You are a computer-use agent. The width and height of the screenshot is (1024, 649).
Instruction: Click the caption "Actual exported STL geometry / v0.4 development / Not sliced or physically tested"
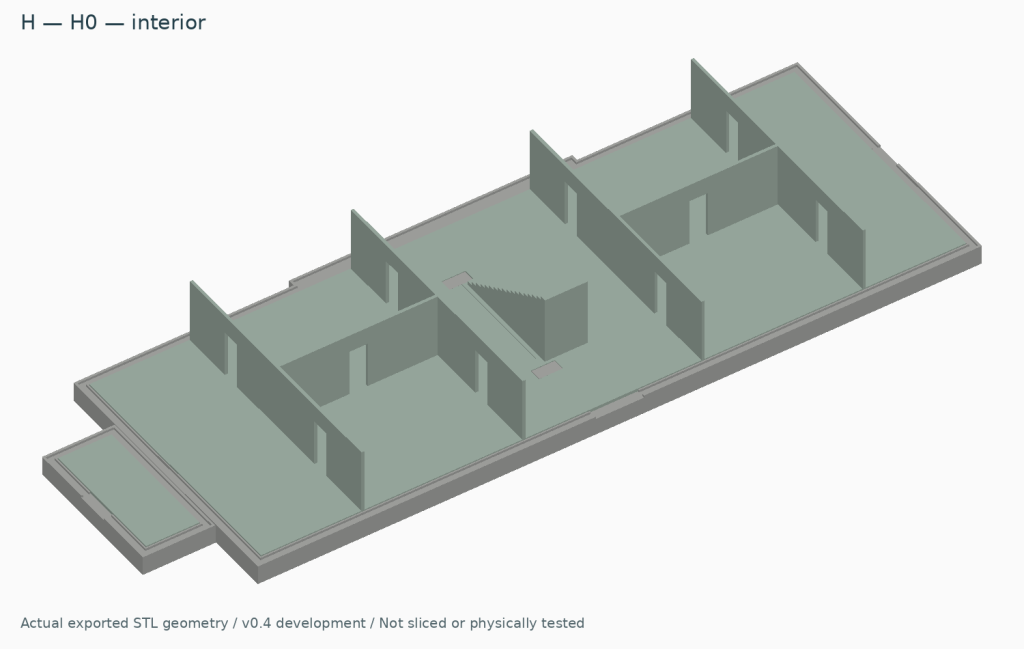pos(302,623)
